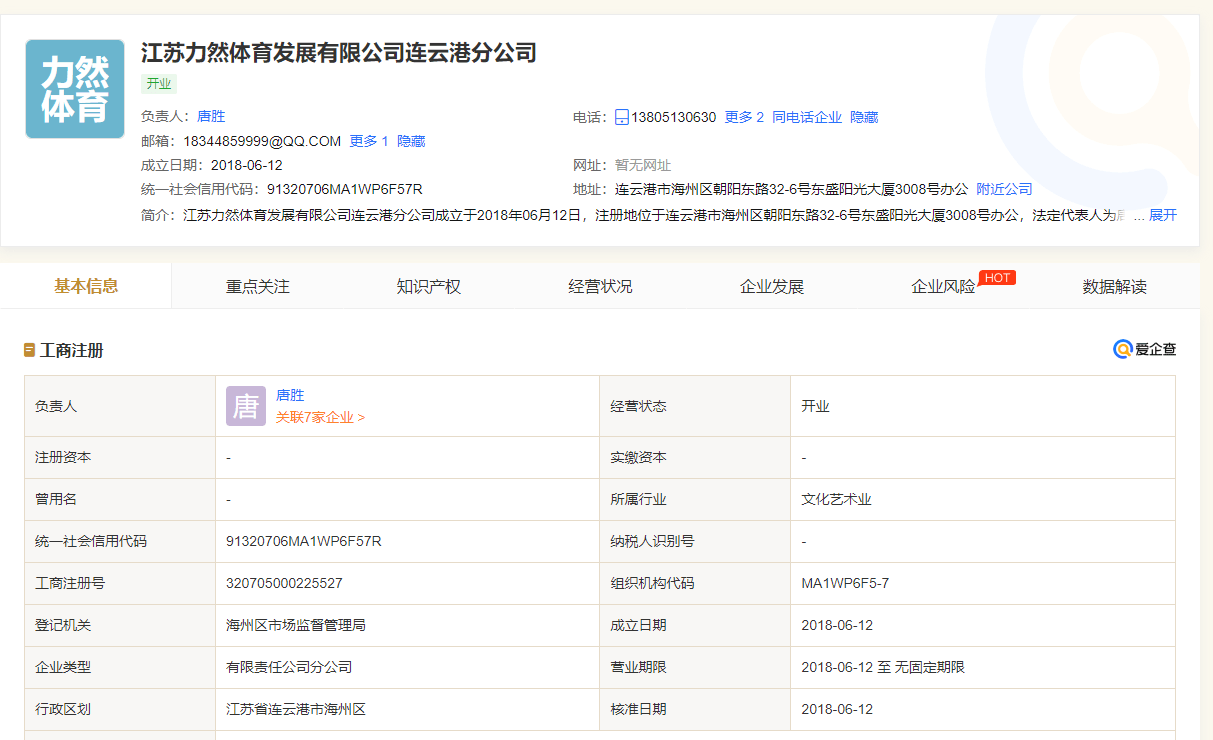Click the 力然体育 company logo
Viewport: 1213px width, 740px height.
coord(75,89)
